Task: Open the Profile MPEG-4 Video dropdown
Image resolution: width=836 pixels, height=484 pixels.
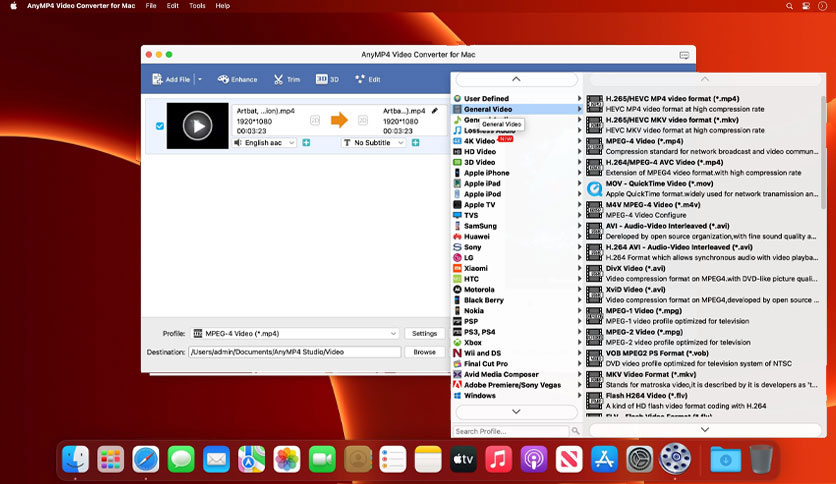Action: click(295, 334)
